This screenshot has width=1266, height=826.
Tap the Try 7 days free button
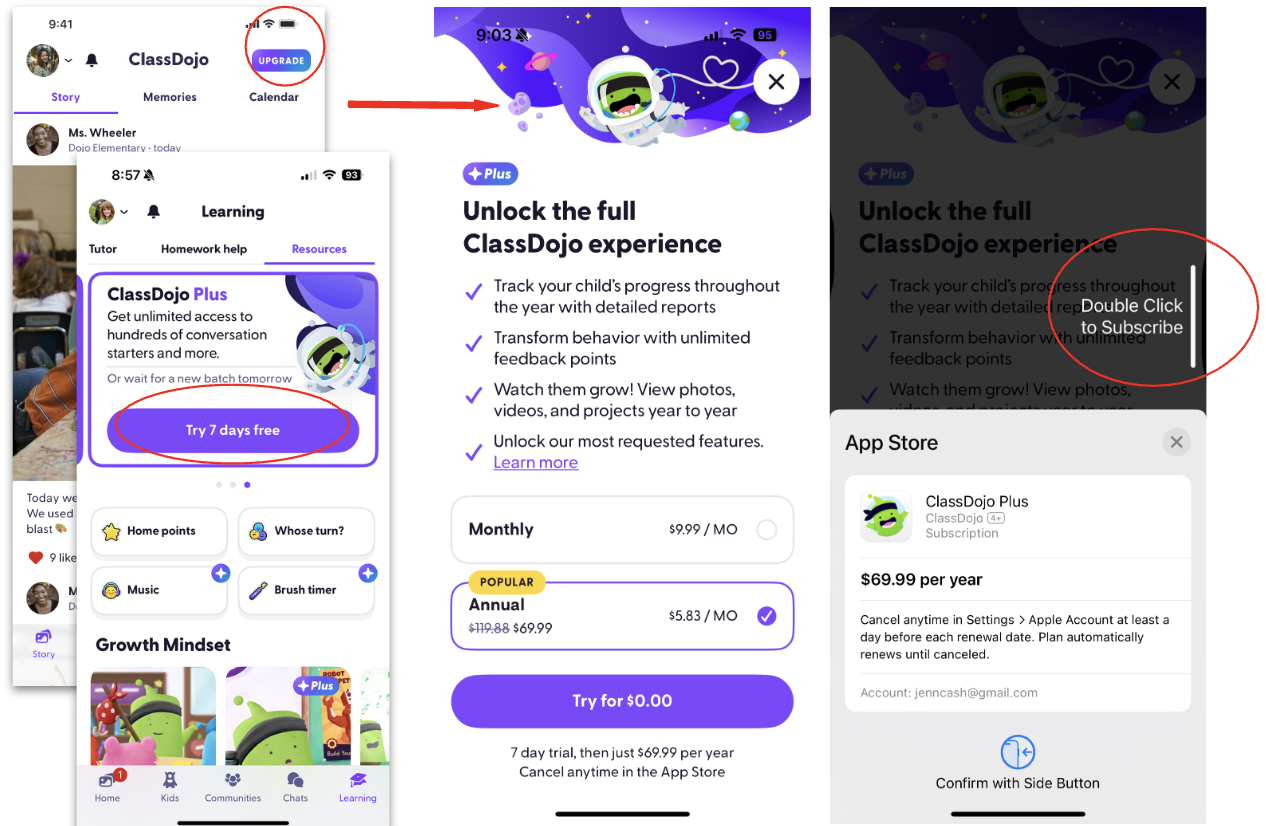(233, 430)
